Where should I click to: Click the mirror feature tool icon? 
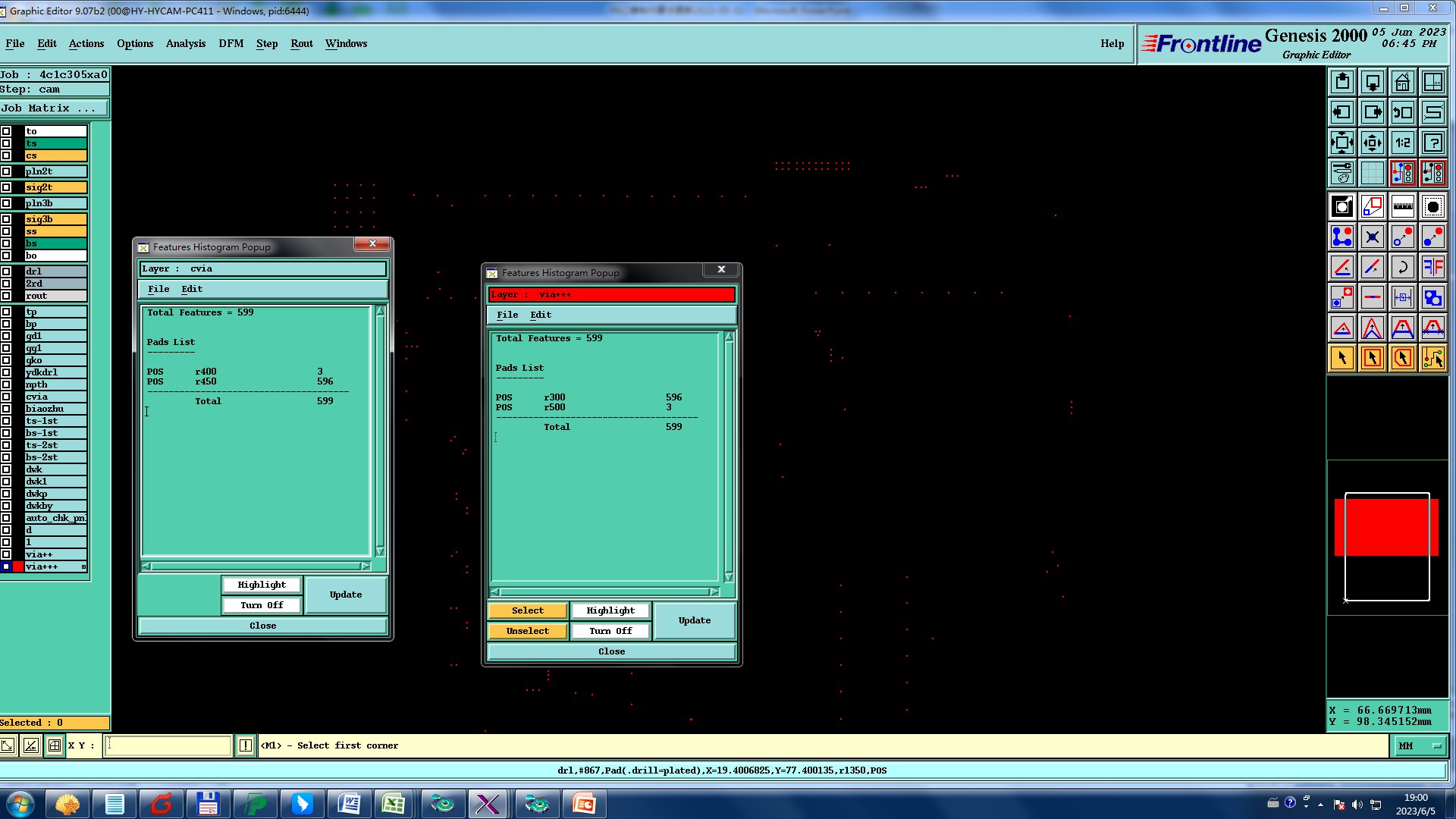(1432, 267)
